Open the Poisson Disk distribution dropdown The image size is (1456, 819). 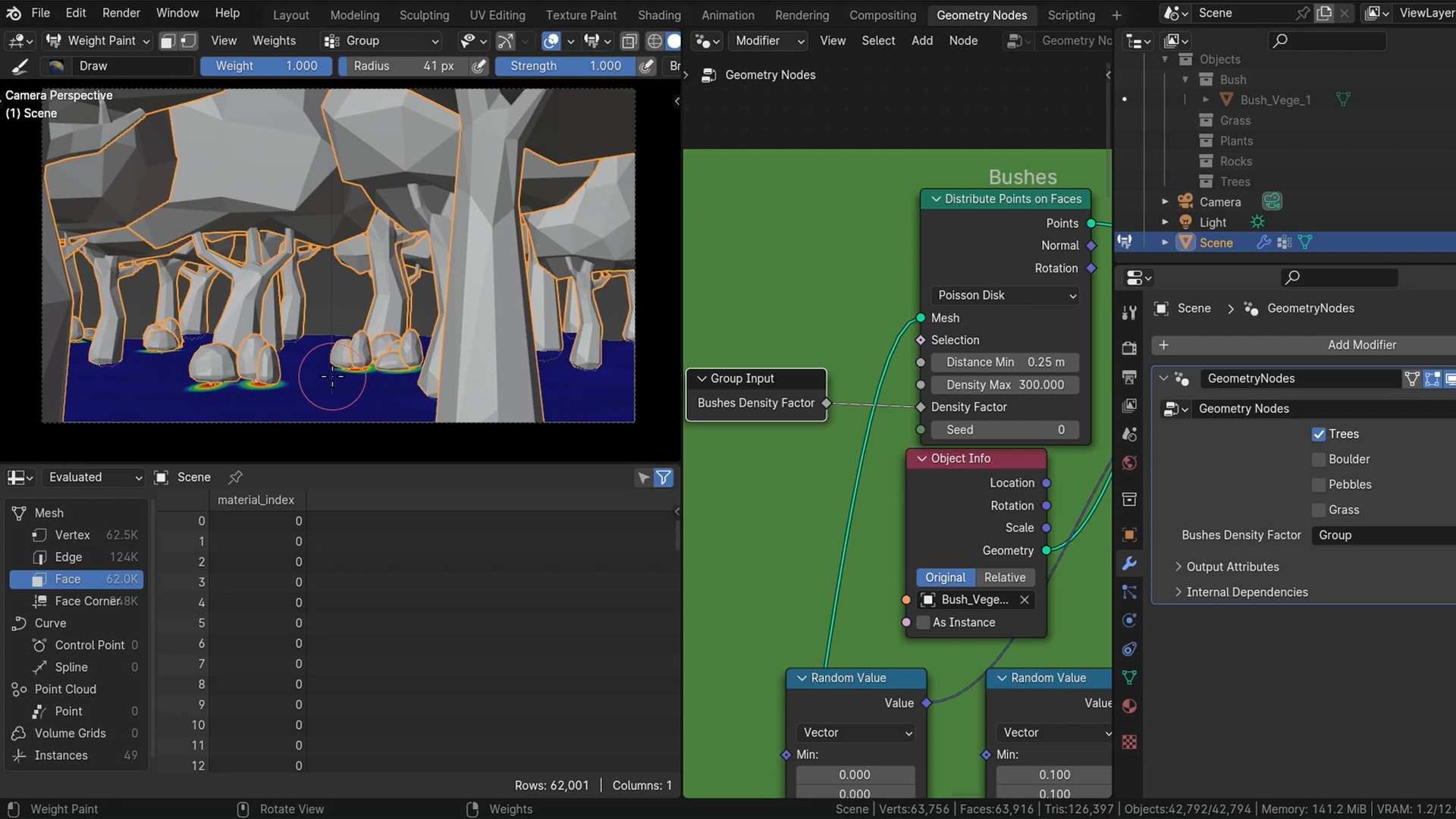pyautogui.click(x=1005, y=296)
